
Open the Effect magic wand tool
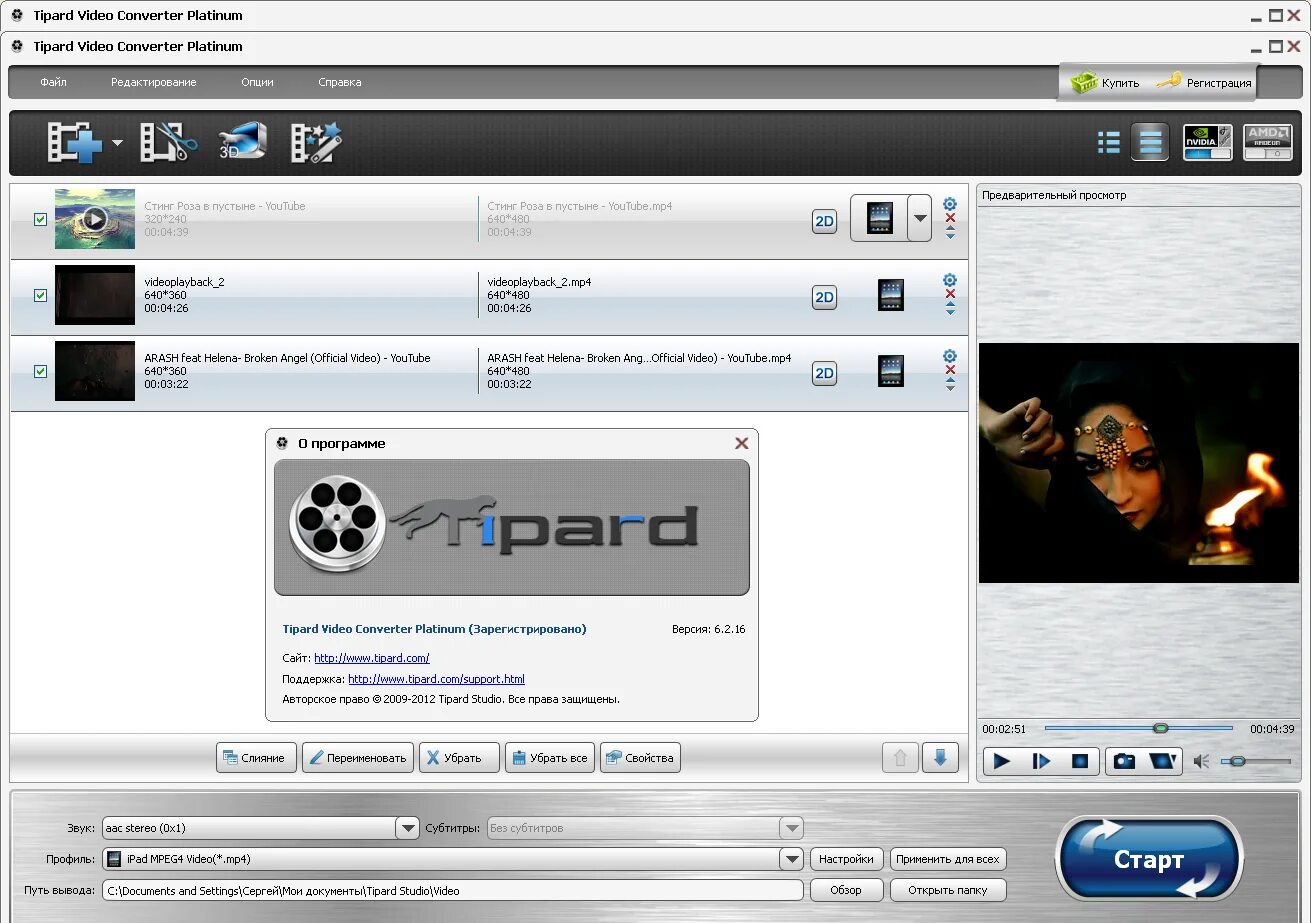[316, 143]
